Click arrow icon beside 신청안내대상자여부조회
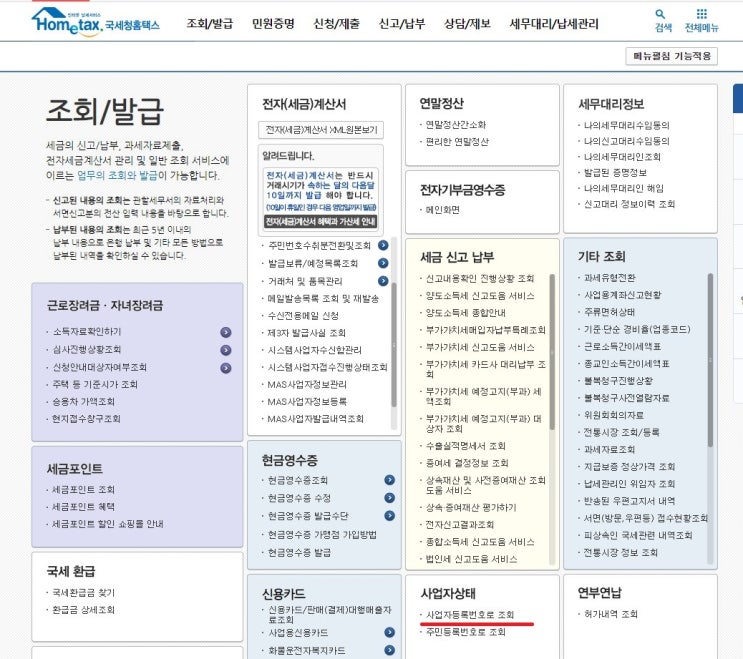 (226, 368)
